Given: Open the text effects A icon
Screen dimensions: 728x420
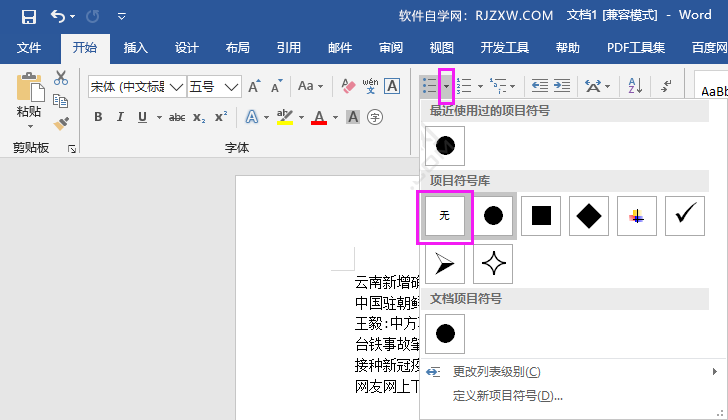Looking at the screenshot, I should tap(252, 117).
